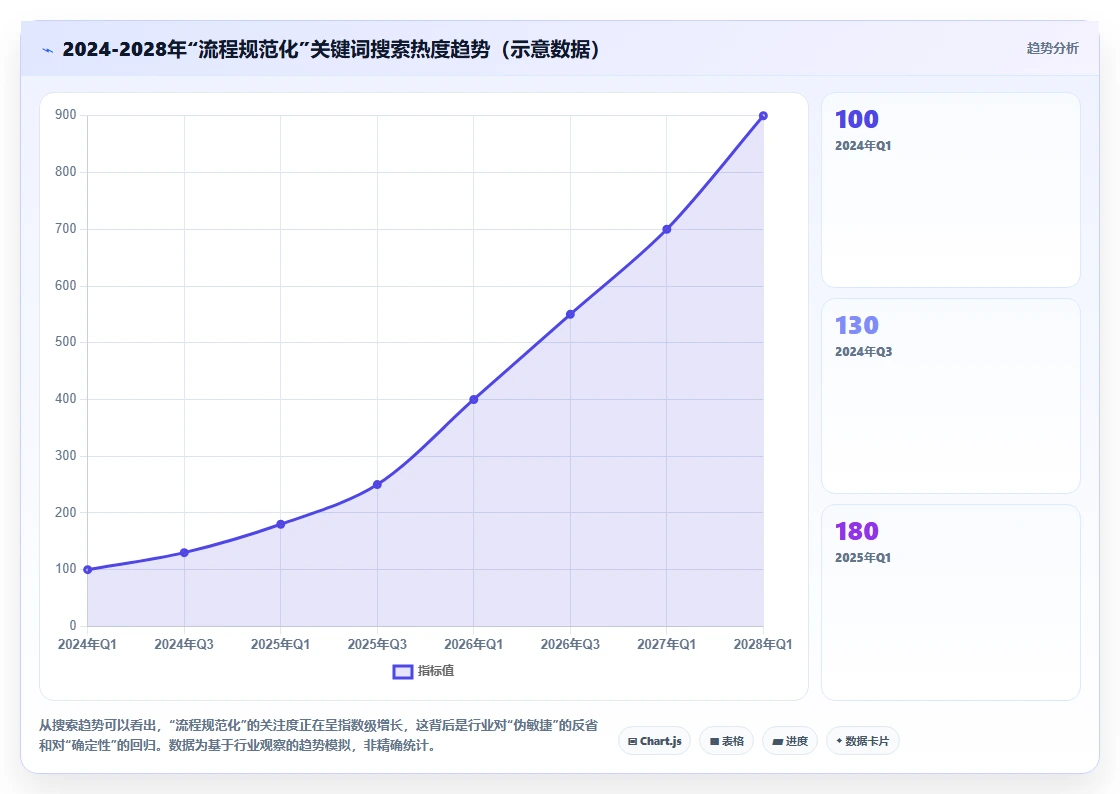Click the 2024年Q3 x-axis label
The height and width of the screenshot is (794, 1120).
coord(184,644)
